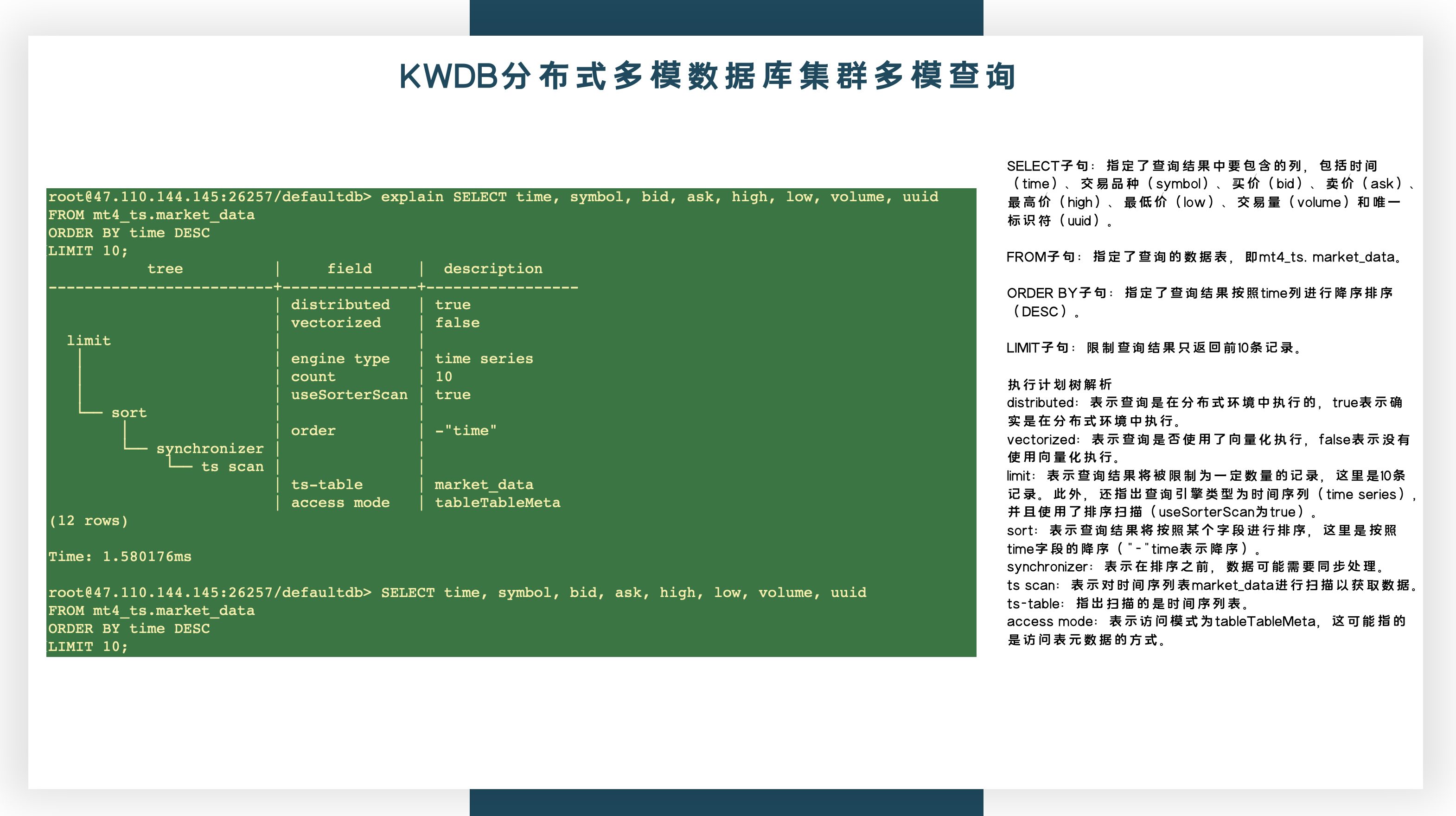1456x816 pixels.
Task: Click the "(12 rows)" result line
Action: 88,521
